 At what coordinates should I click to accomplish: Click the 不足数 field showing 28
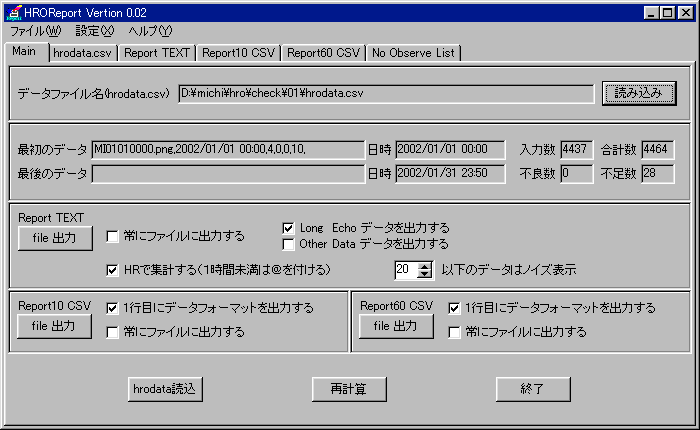click(x=658, y=174)
